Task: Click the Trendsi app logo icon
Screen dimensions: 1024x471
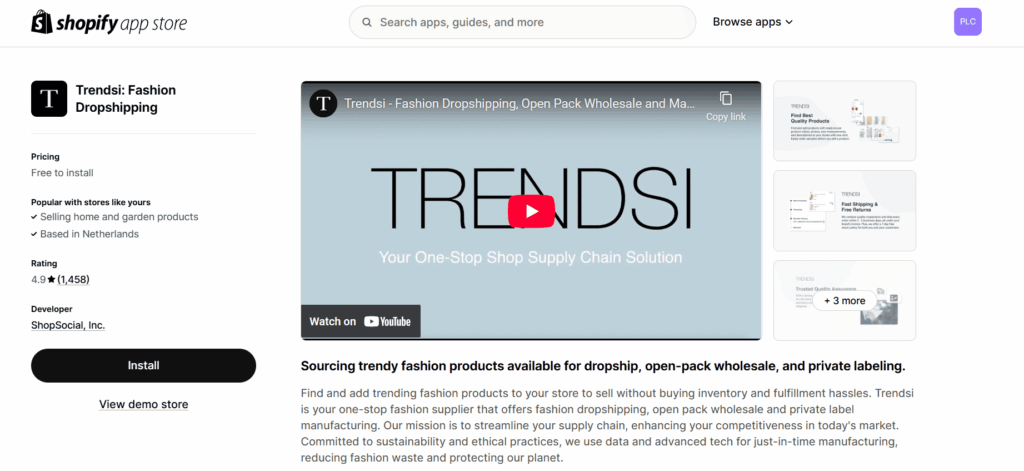Action: coord(49,99)
